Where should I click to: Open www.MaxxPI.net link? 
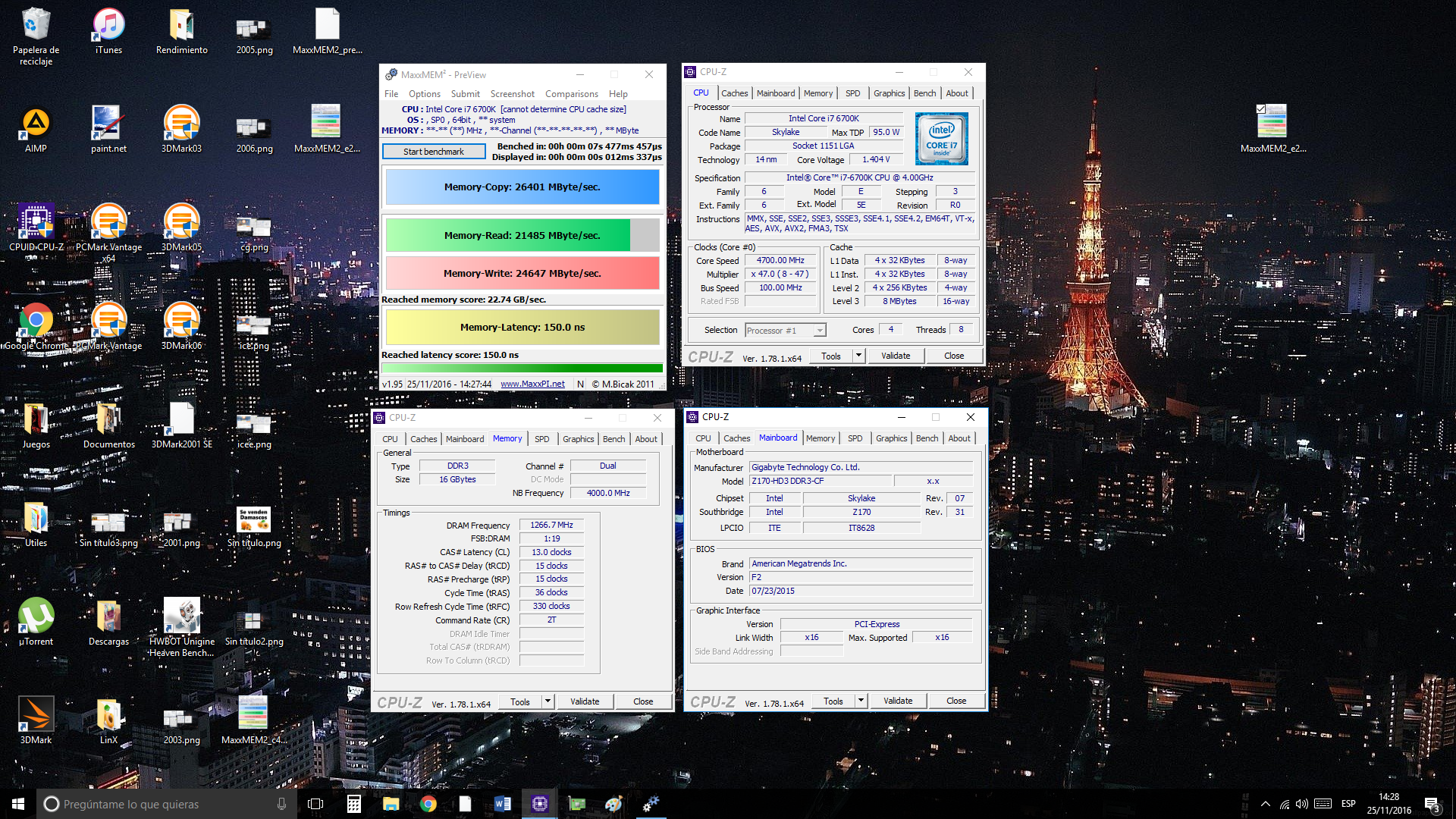pos(532,384)
